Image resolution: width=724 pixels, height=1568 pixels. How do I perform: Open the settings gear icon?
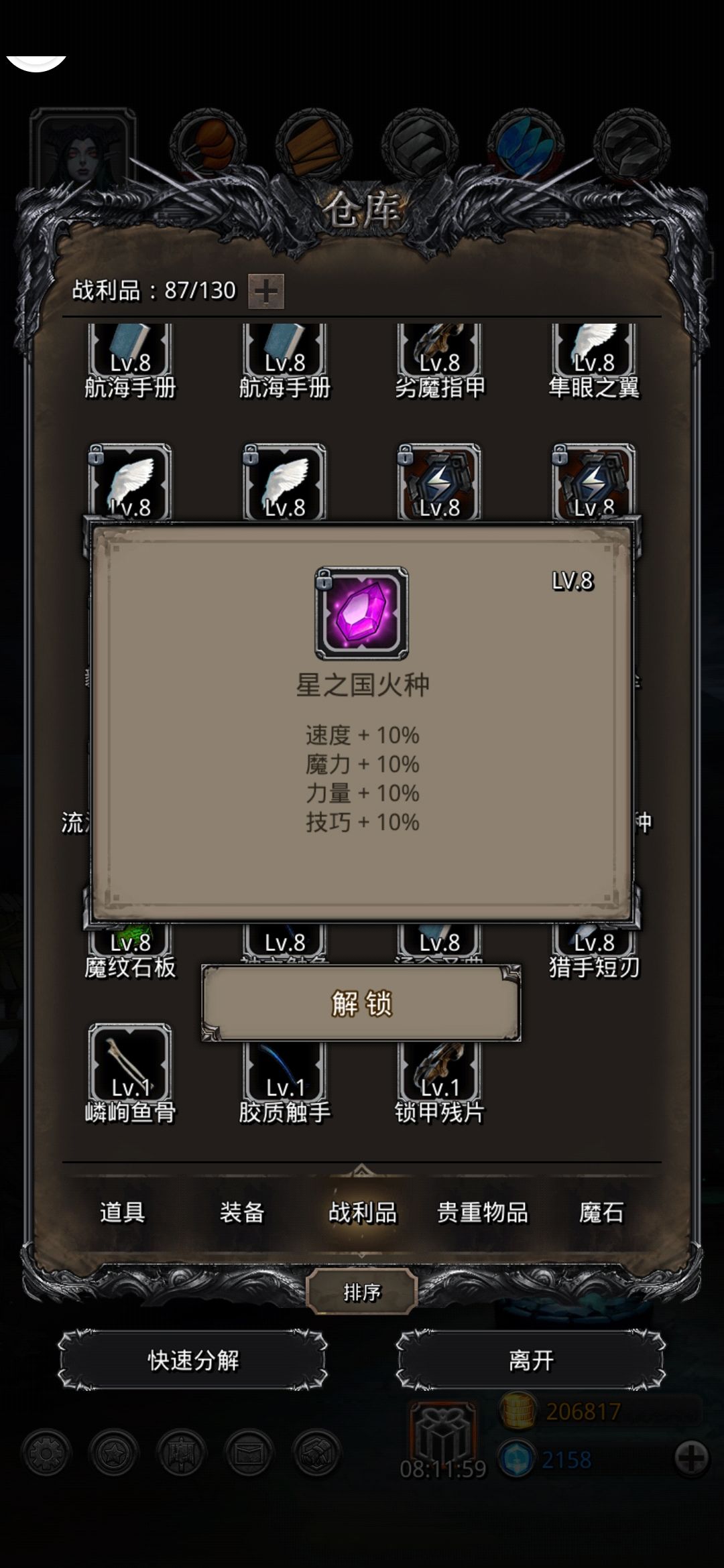click(x=46, y=1453)
